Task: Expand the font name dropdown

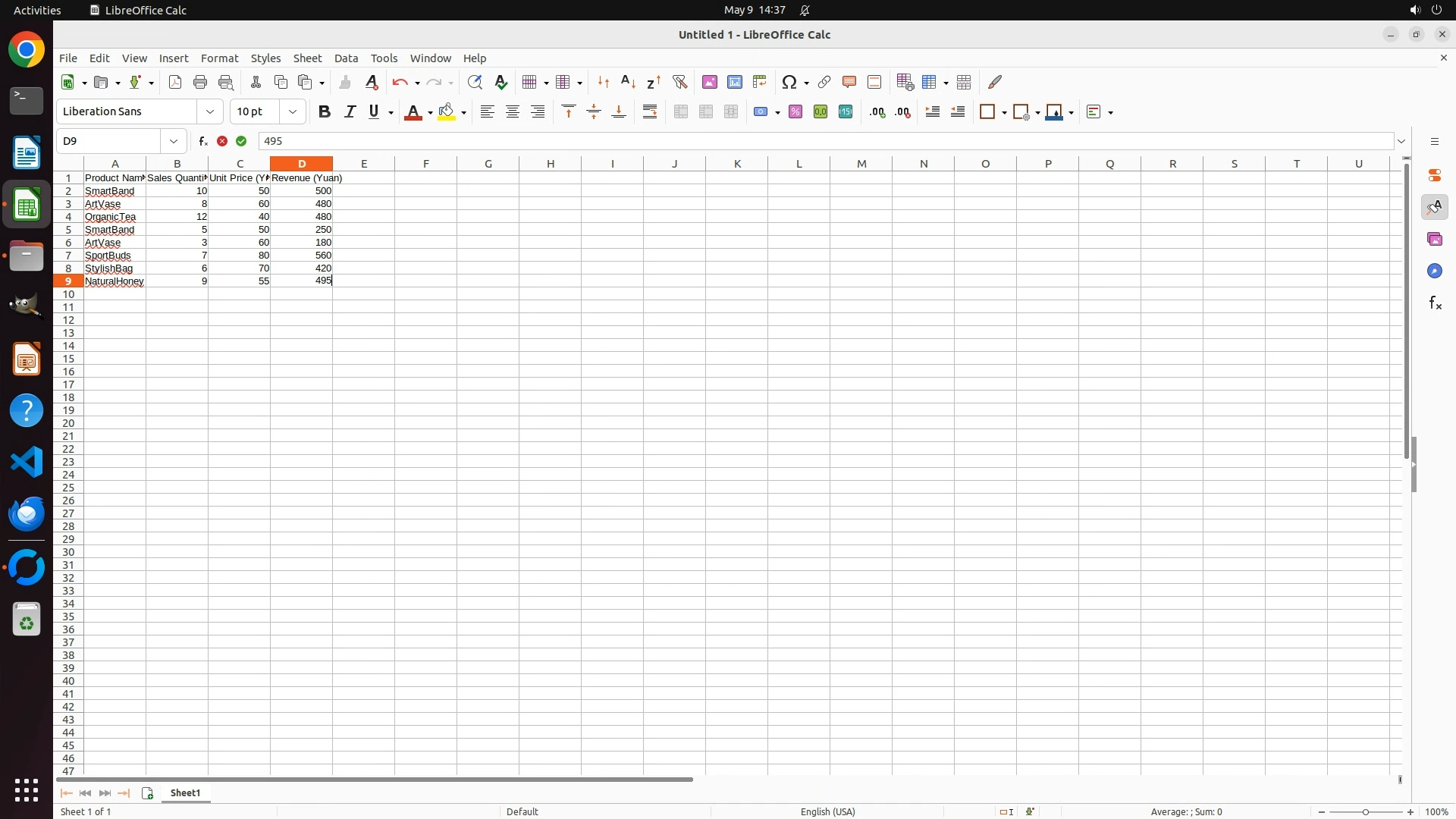Action: [210, 111]
